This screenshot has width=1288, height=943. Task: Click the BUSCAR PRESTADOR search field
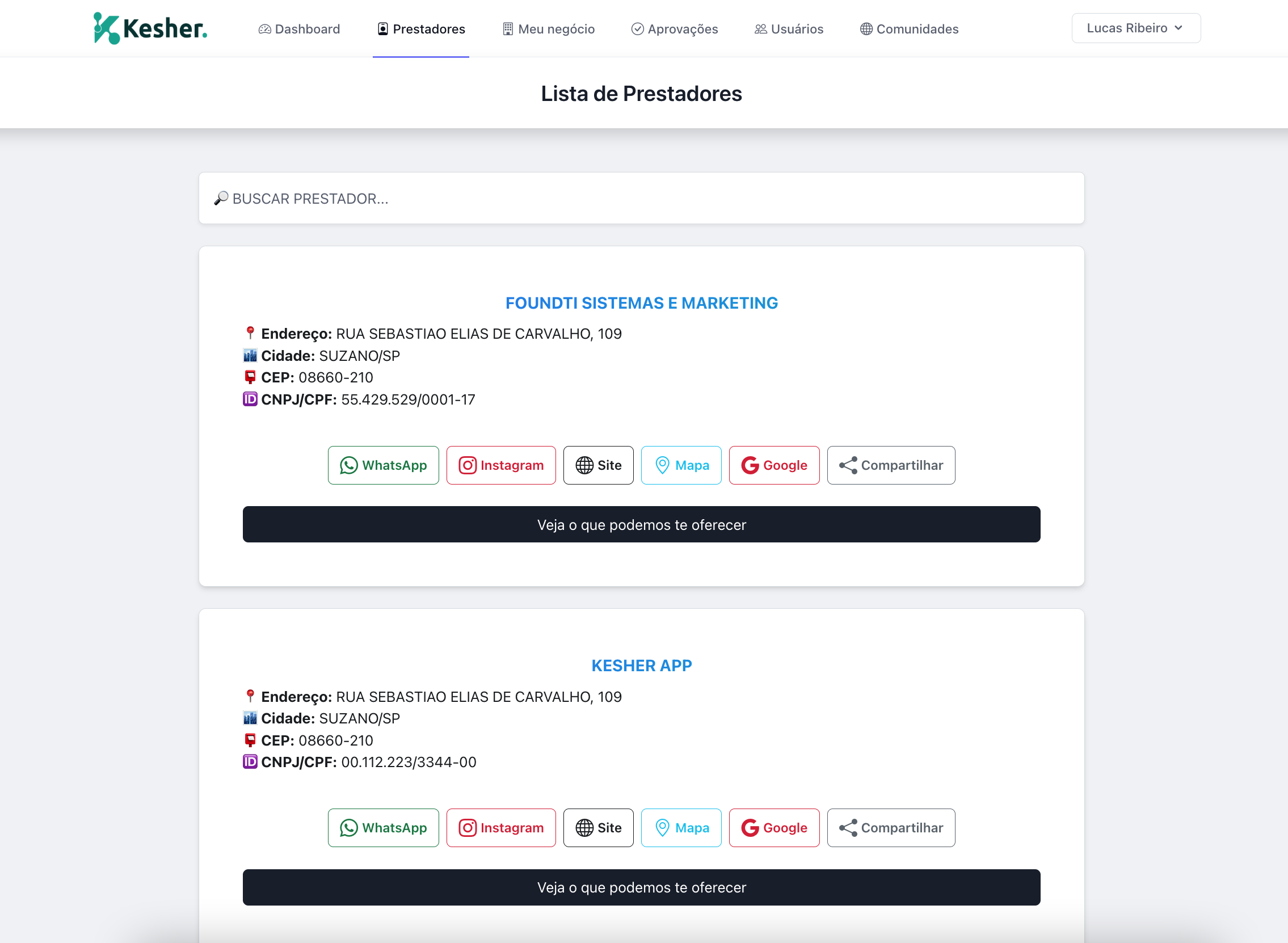(x=641, y=198)
